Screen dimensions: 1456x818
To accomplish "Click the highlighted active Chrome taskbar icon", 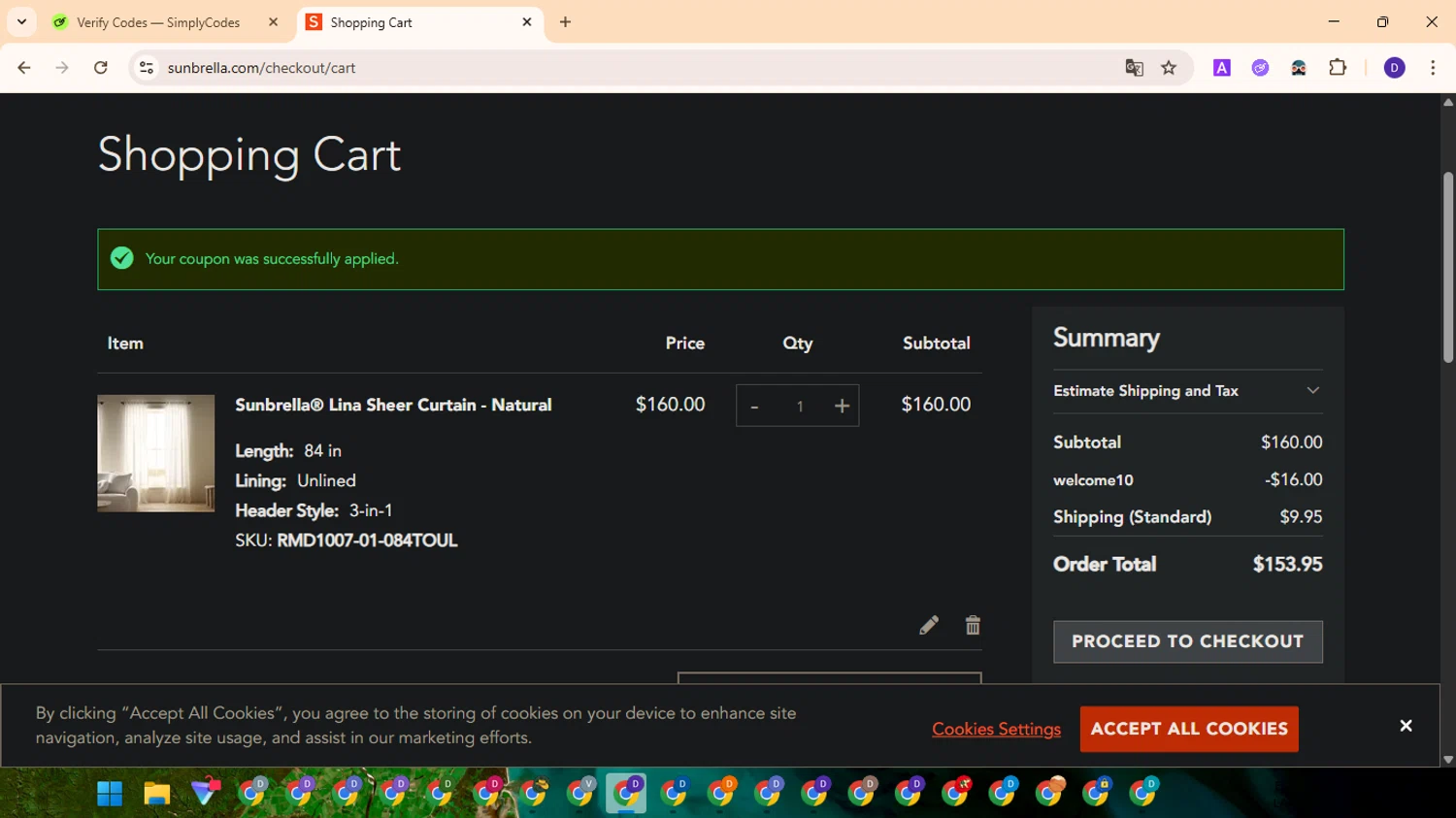I will tap(626, 793).
